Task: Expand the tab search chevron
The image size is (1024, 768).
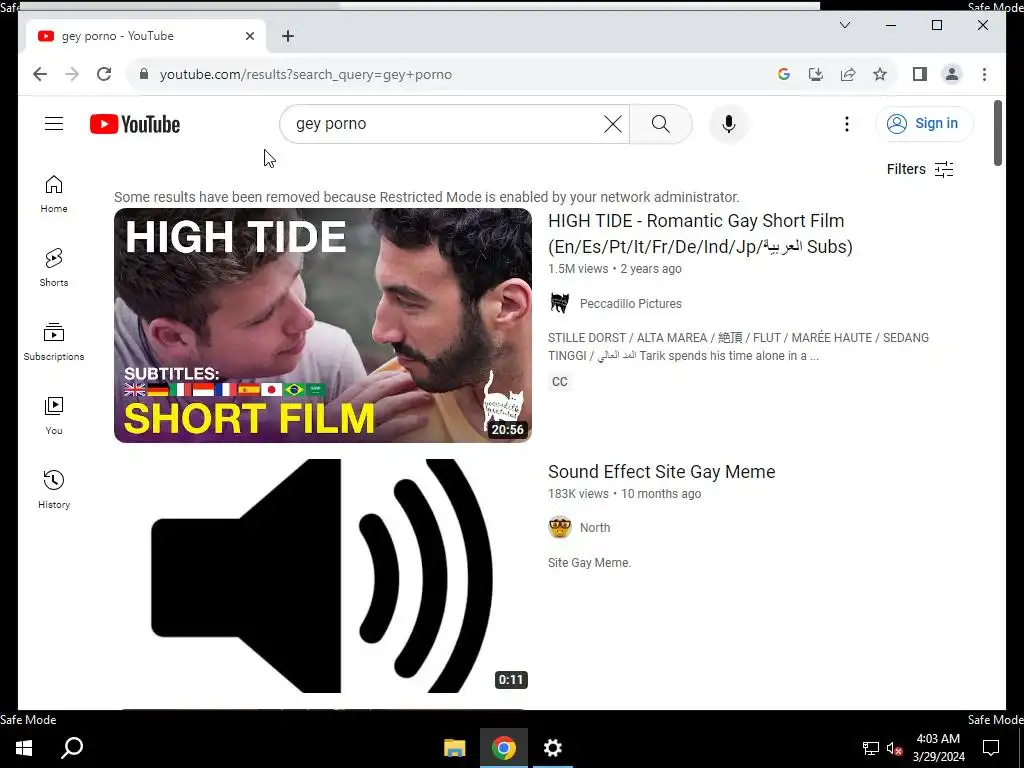Action: 844,25
